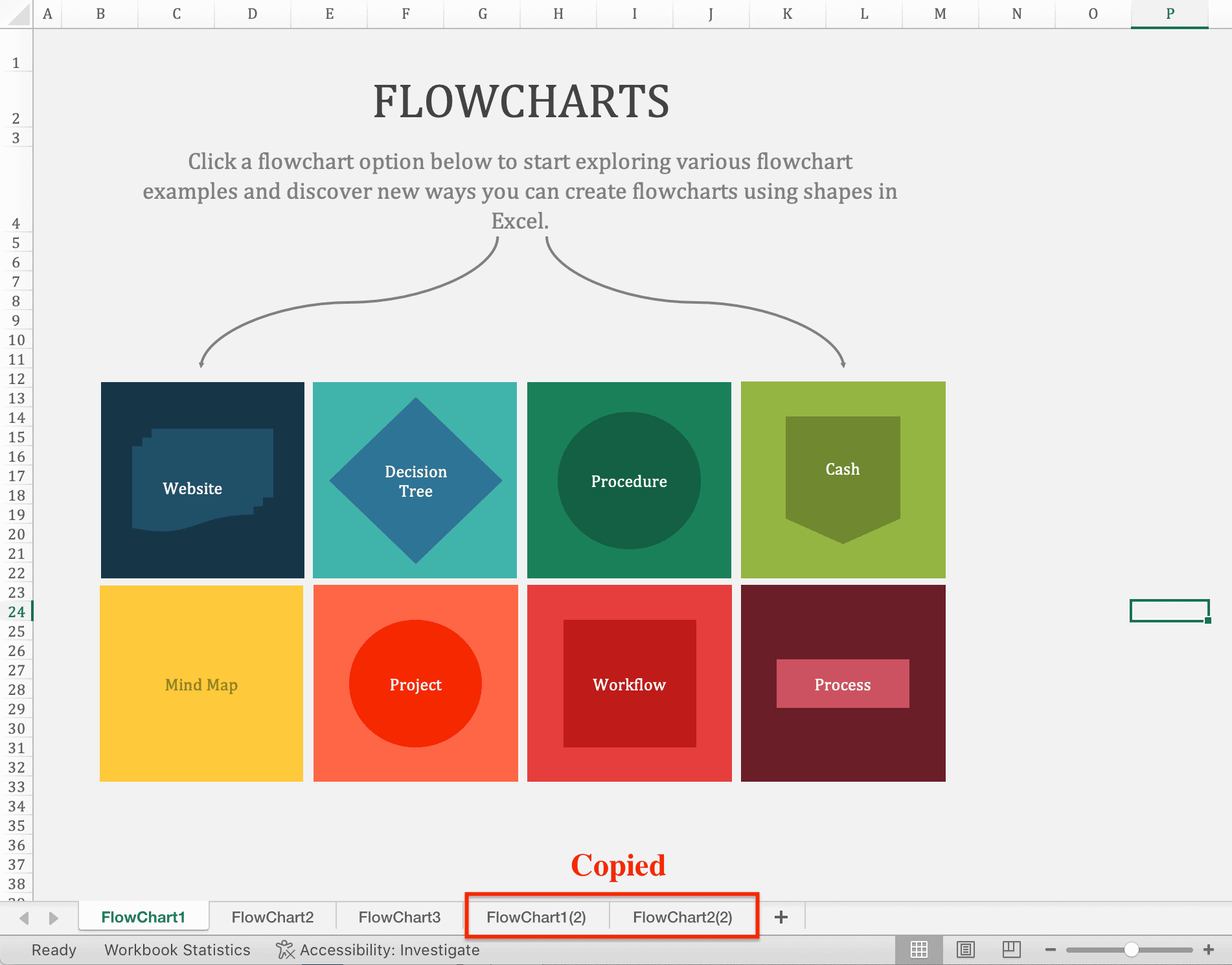Select row 24 header

[16, 612]
